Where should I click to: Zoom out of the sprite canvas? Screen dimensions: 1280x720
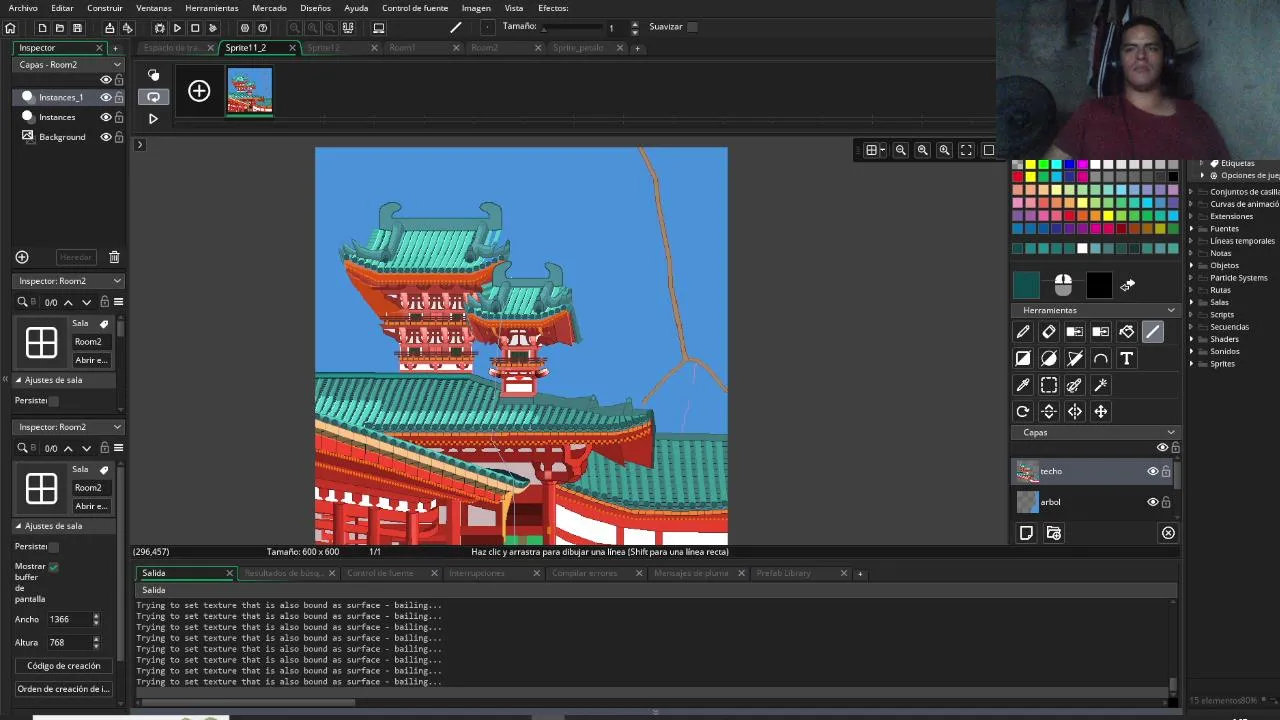901,150
